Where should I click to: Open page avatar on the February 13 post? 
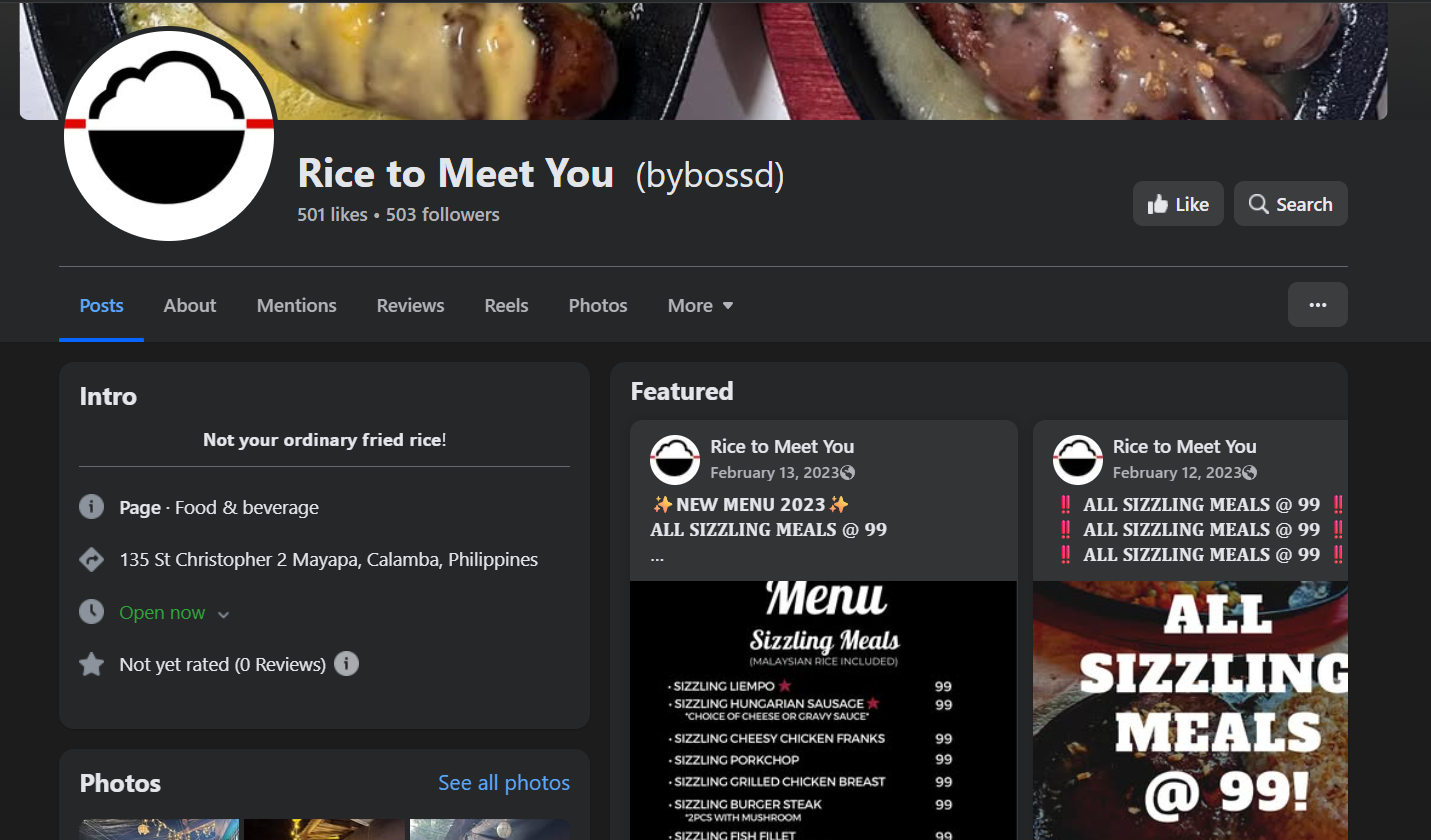[x=675, y=460]
